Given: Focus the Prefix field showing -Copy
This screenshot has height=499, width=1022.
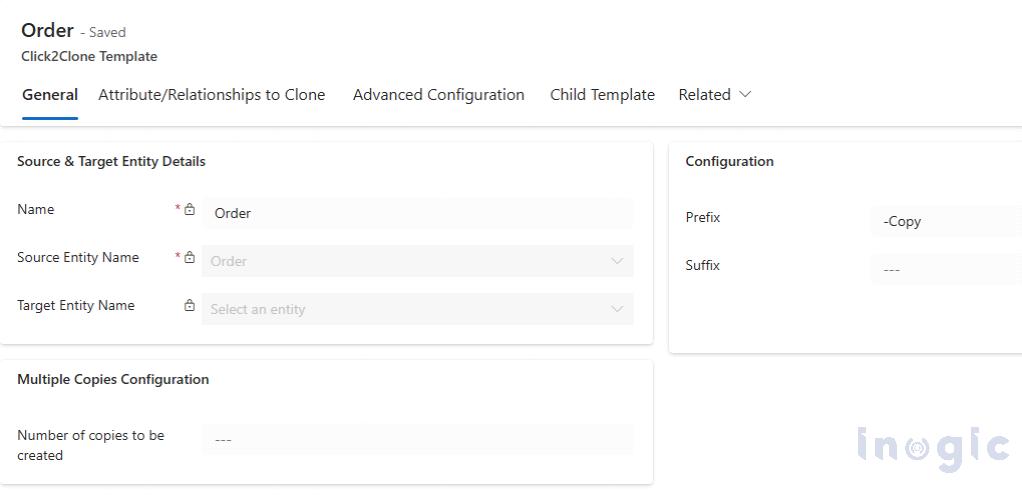Looking at the screenshot, I should pos(945,221).
